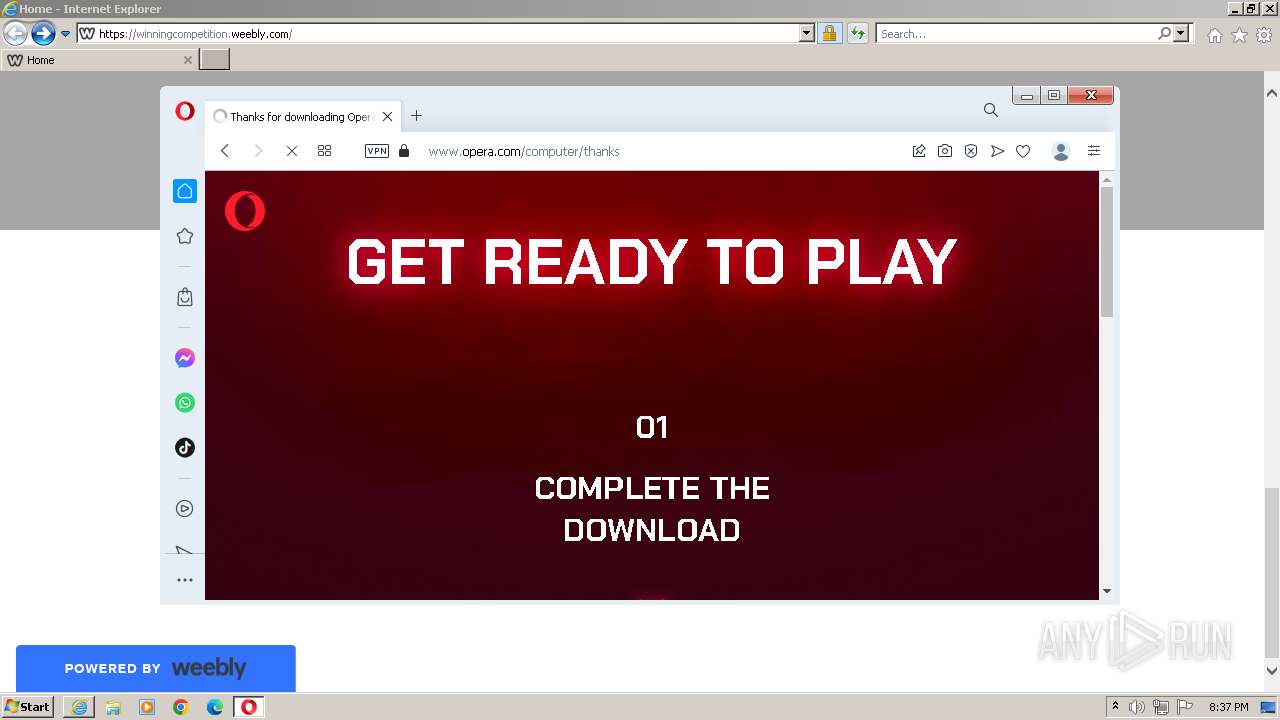Expand IE search provider dropdown
The image size is (1280, 720).
coord(1182,33)
